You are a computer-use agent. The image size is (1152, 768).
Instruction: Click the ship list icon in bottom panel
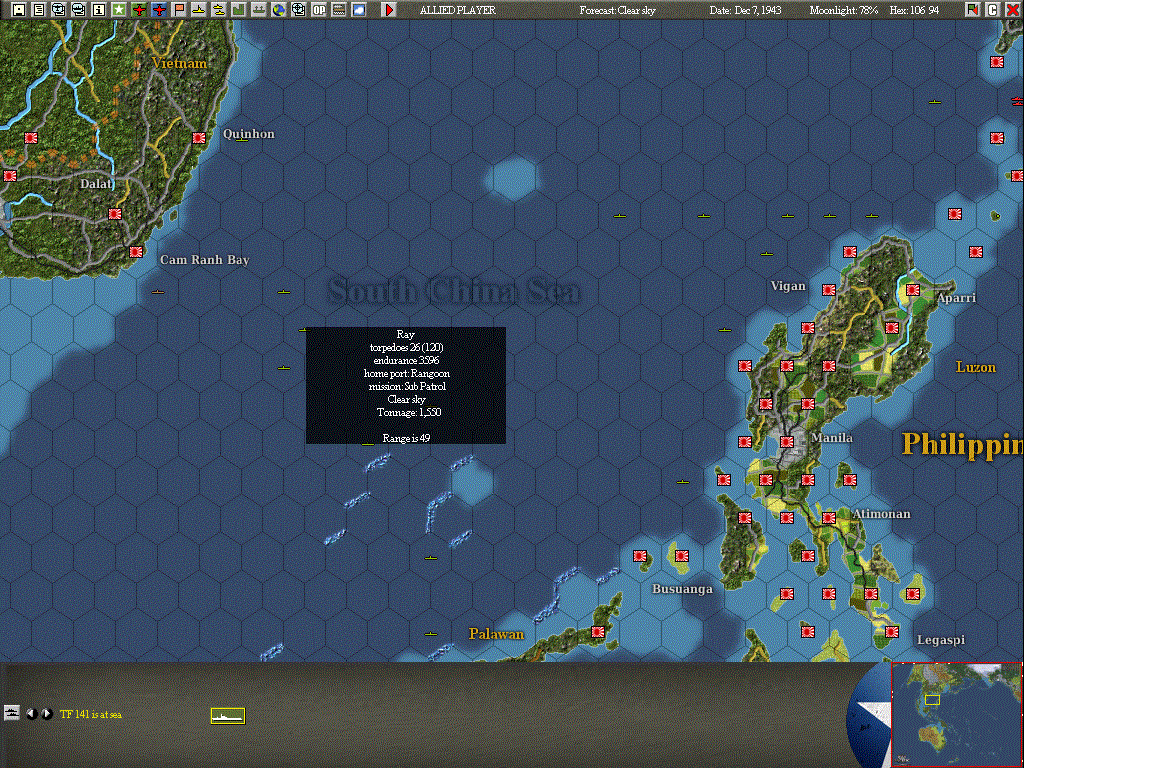[x=11, y=713]
